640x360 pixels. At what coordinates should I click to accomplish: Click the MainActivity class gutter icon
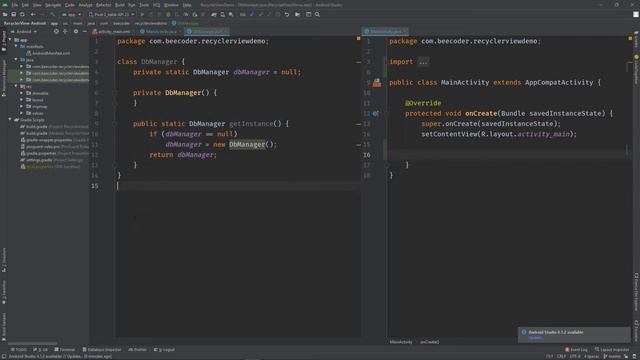click(377, 83)
